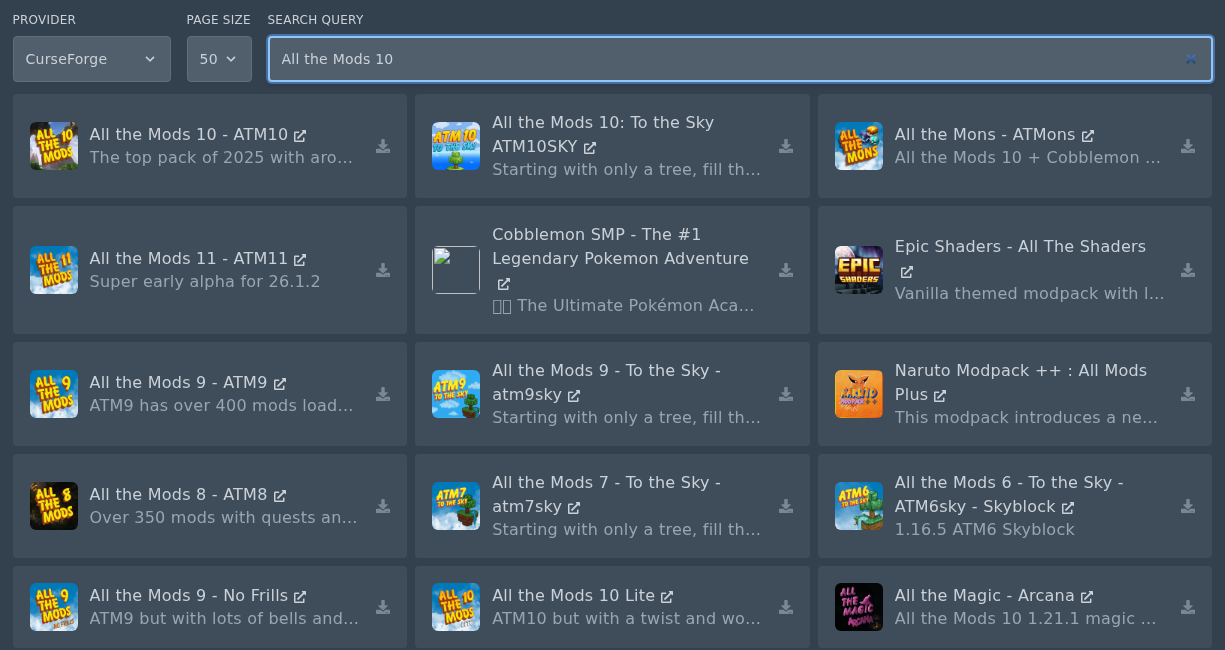Select 'The Ultimate Pokémon Aca…' description
1225x650 pixels.
tap(623, 306)
